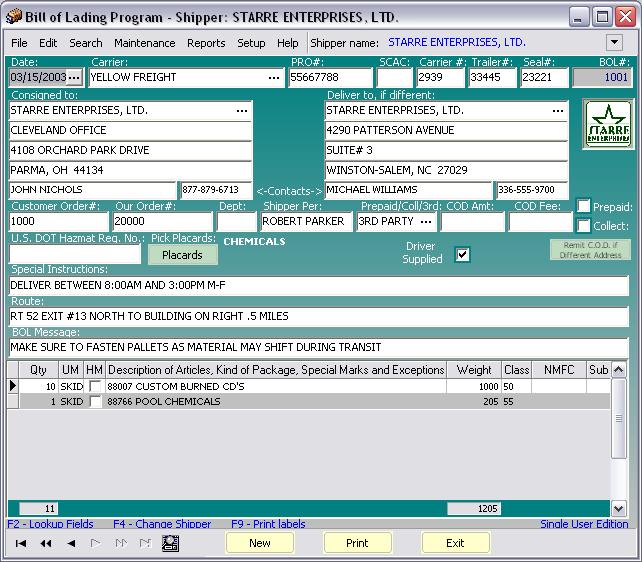Click the PRO# field containing 55667788
Screen dimensions: 642x562
pos(330,77)
